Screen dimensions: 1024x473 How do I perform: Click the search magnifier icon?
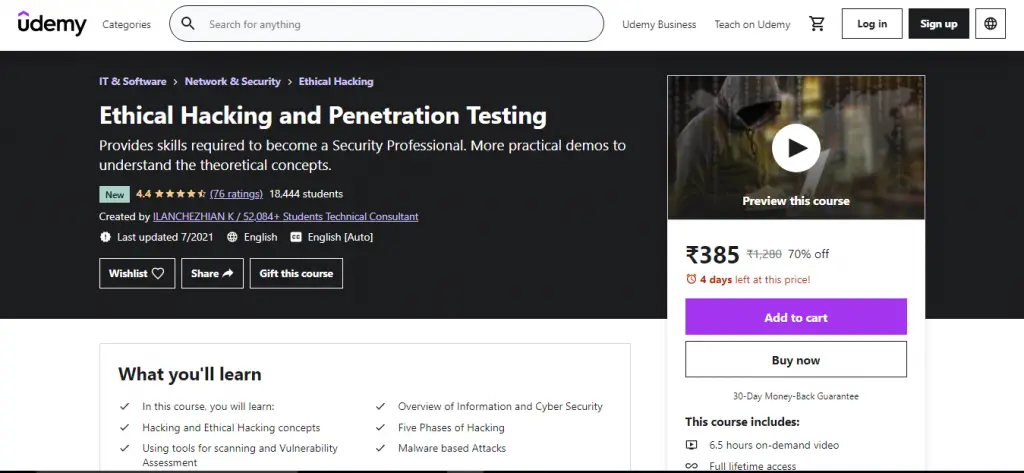[x=188, y=24]
